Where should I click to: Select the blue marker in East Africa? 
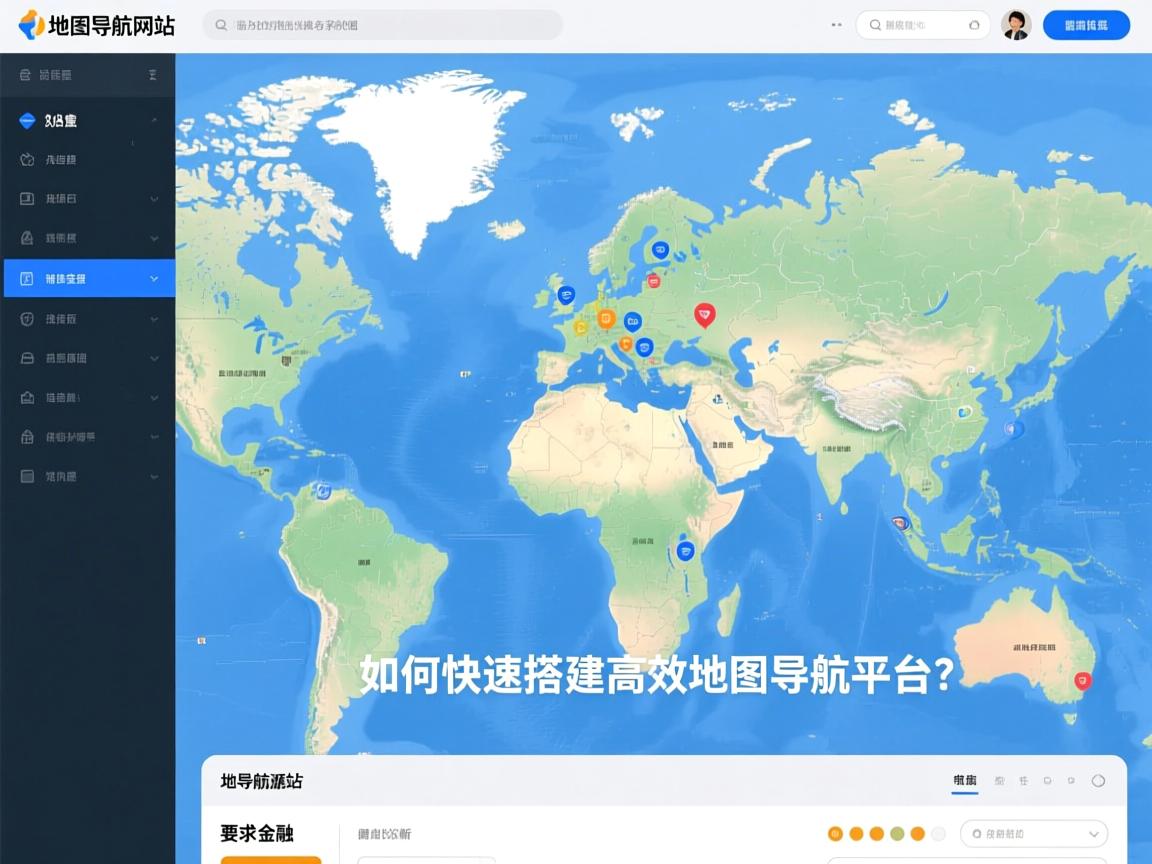point(685,550)
